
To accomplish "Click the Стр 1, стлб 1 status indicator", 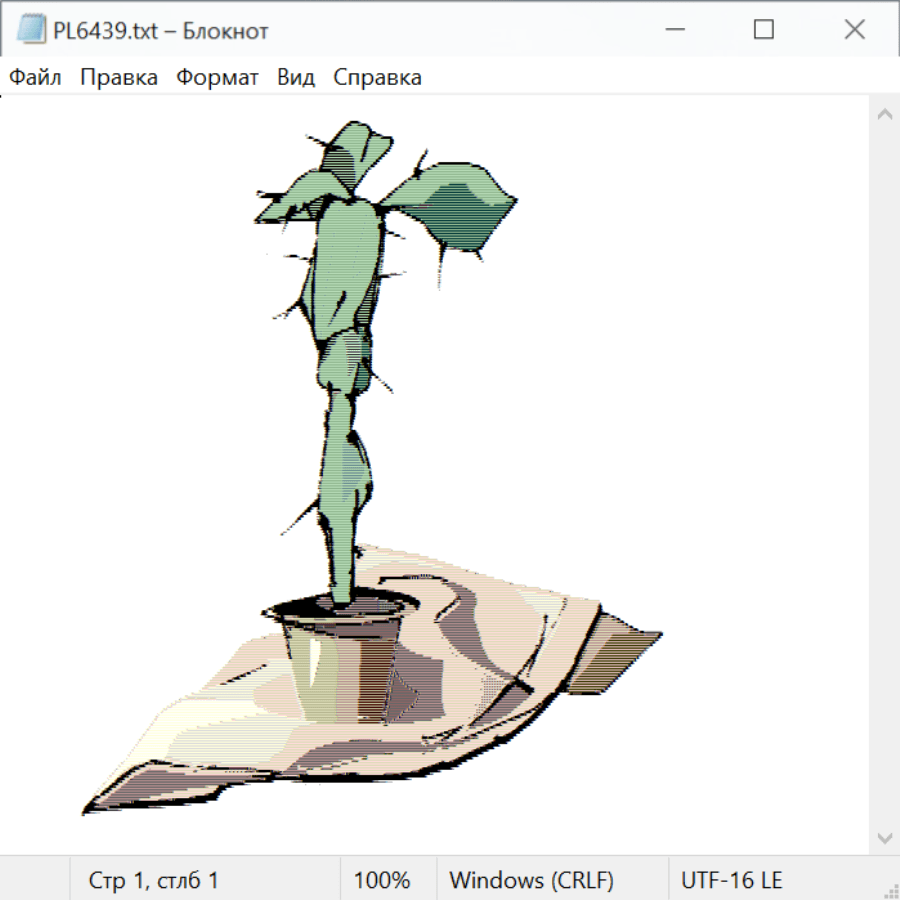I will (x=153, y=881).
